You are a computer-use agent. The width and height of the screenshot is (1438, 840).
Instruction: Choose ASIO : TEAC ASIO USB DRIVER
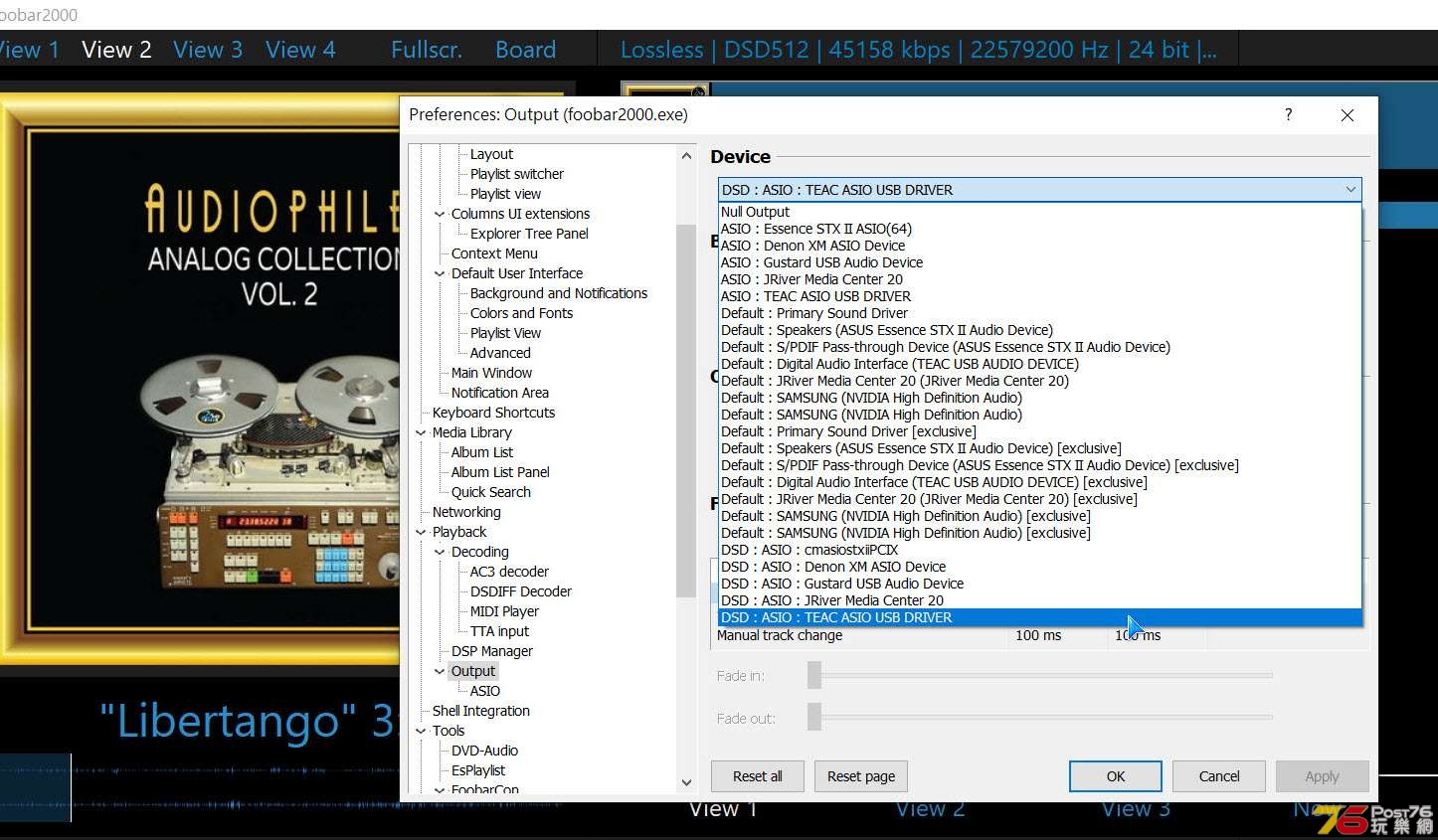pyautogui.click(x=1039, y=296)
